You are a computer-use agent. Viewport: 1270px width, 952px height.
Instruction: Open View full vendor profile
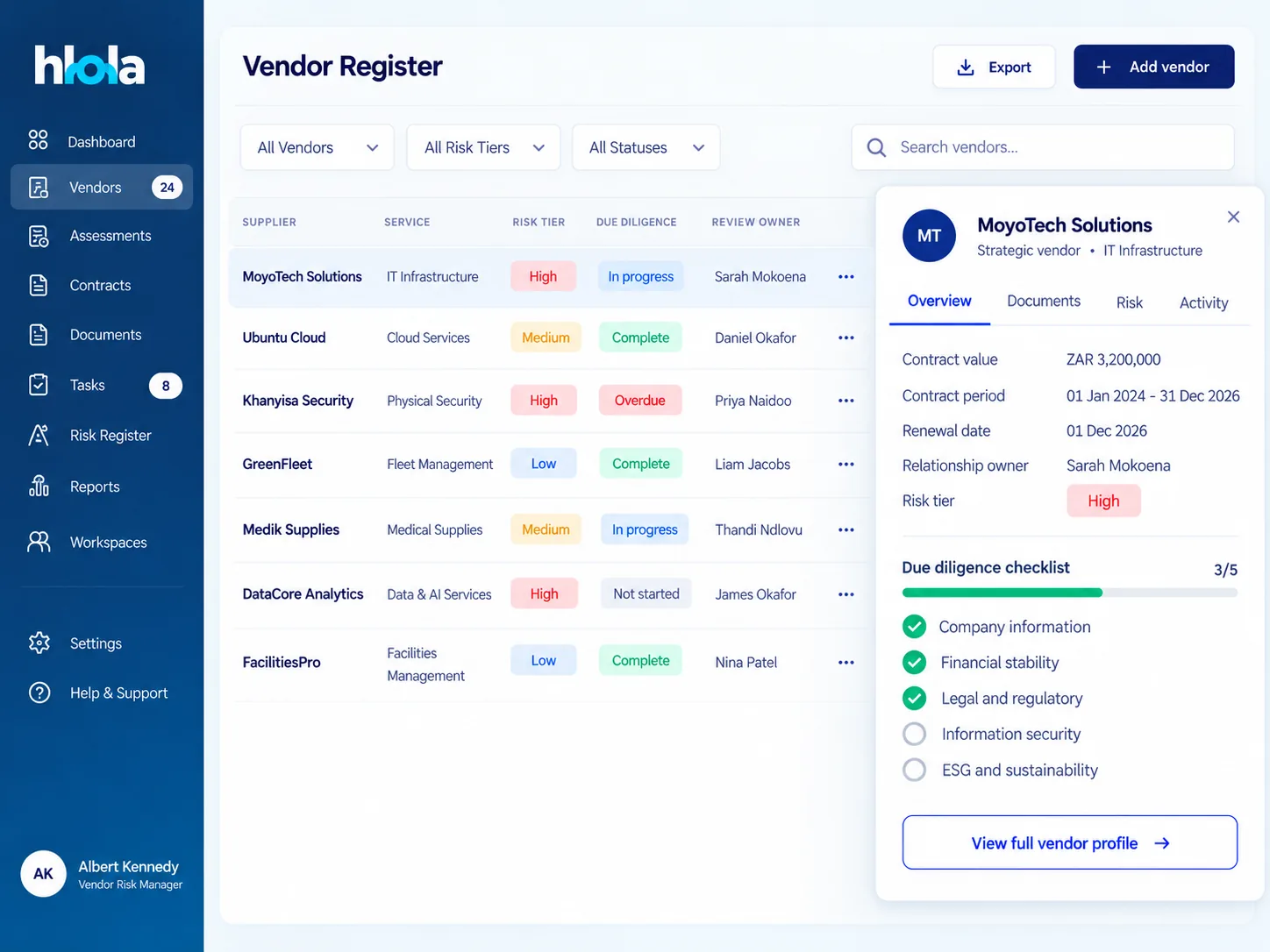tap(1070, 842)
